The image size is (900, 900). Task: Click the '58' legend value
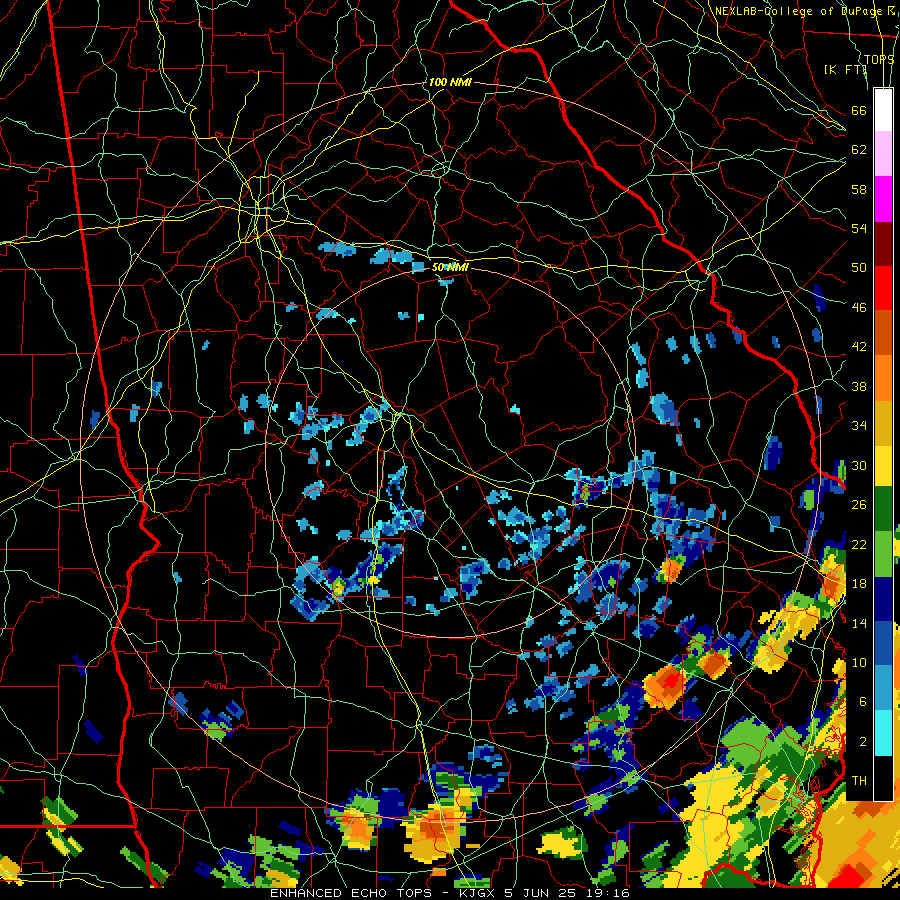pos(859,189)
